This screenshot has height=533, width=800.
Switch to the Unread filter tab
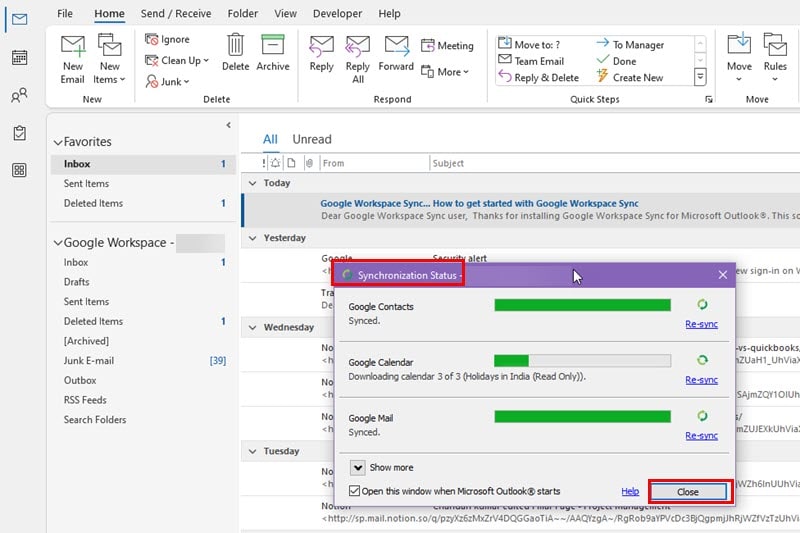pos(312,139)
